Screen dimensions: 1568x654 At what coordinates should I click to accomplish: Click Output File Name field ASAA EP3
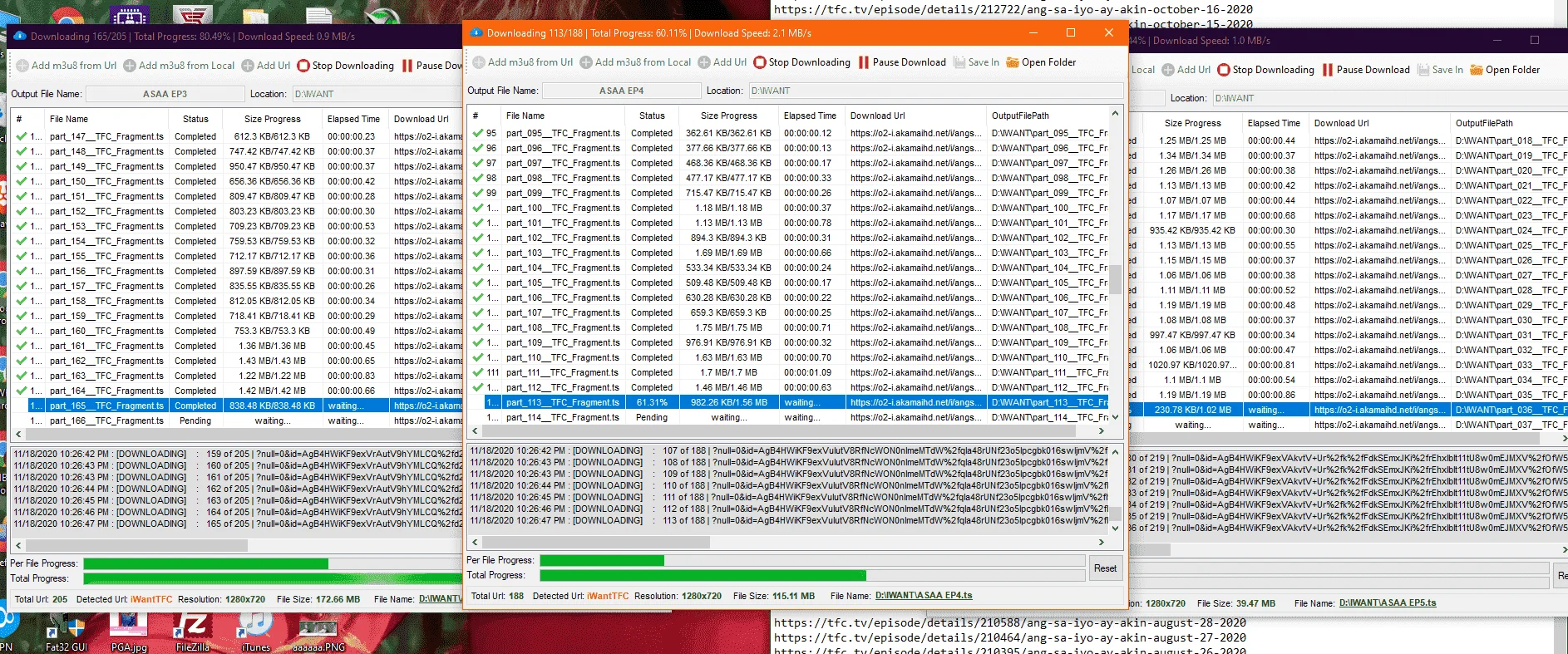click(x=165, y=94)
